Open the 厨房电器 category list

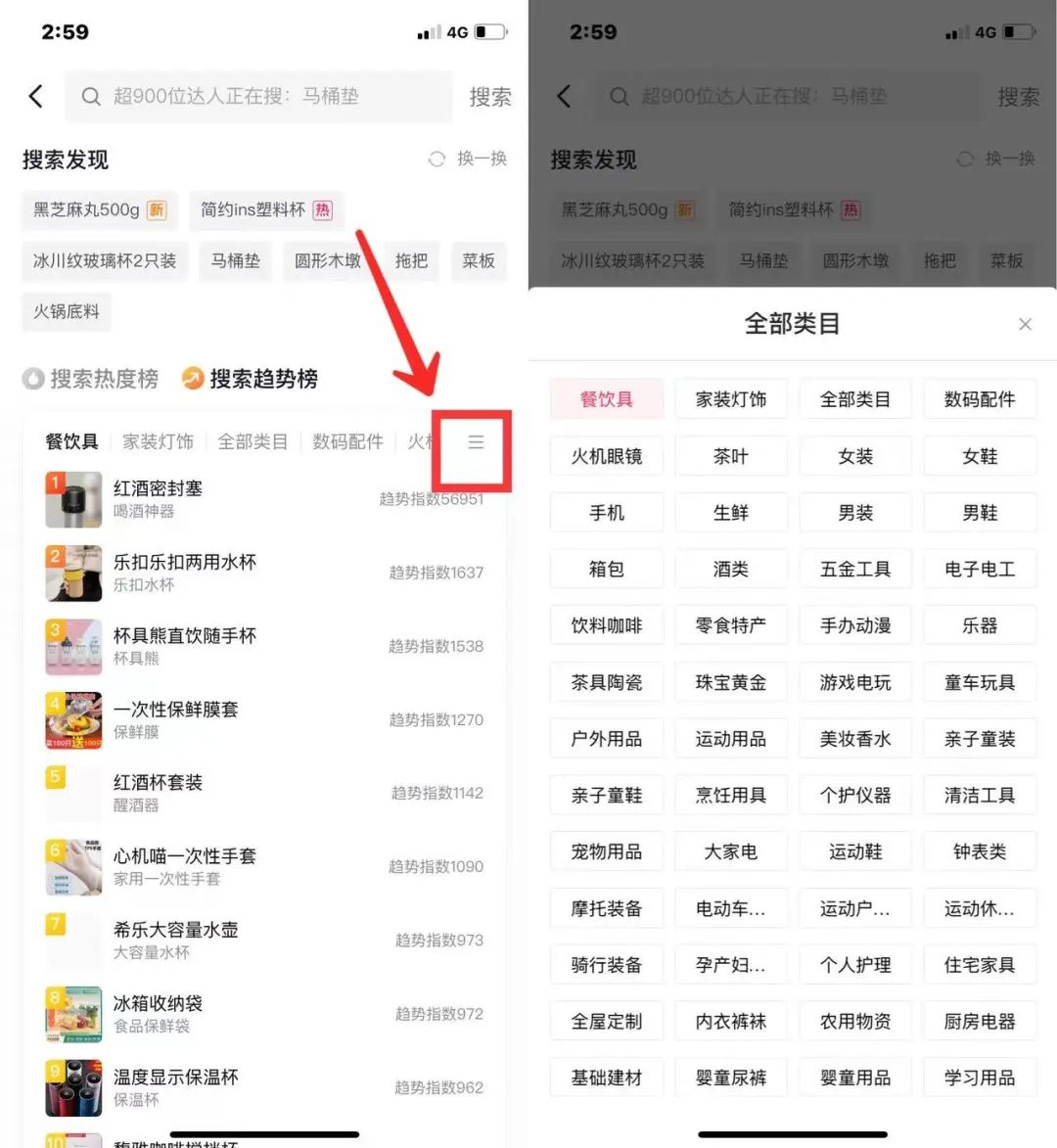980,1021
